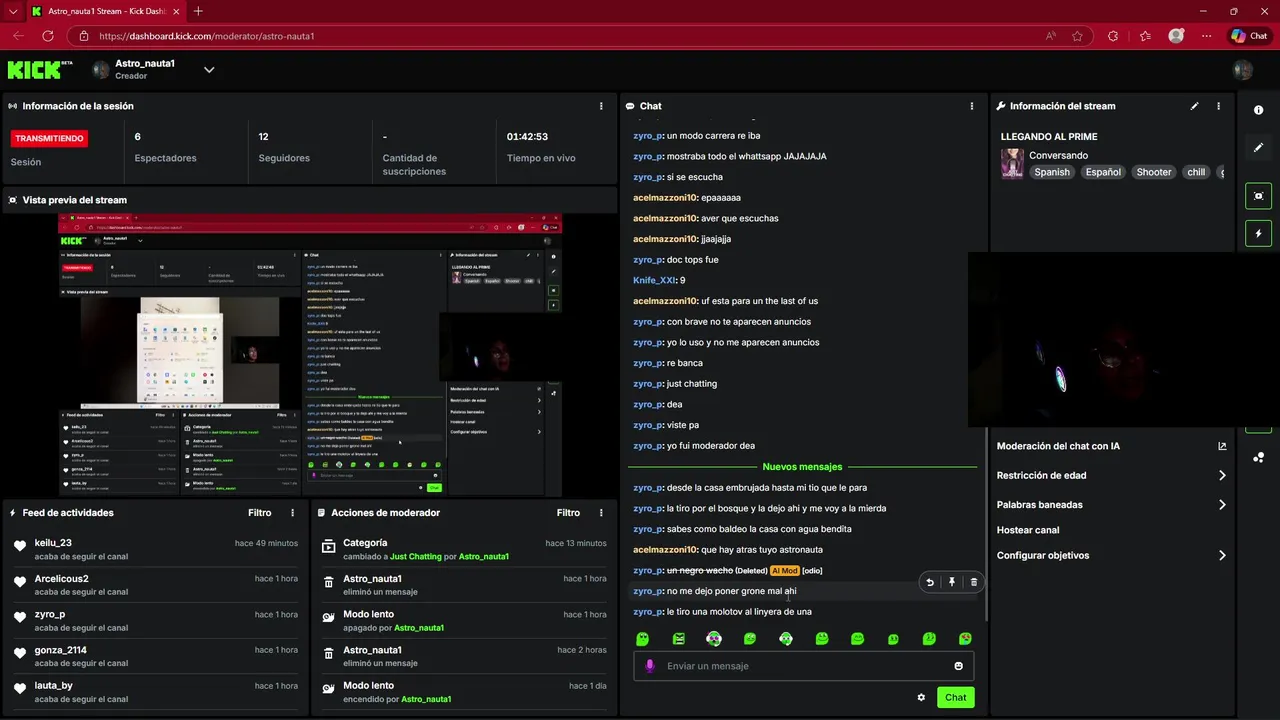
Task: Toggle the lightning bolt icon in sidebar
Action: pyautogui.click(x=1259, y=233)
